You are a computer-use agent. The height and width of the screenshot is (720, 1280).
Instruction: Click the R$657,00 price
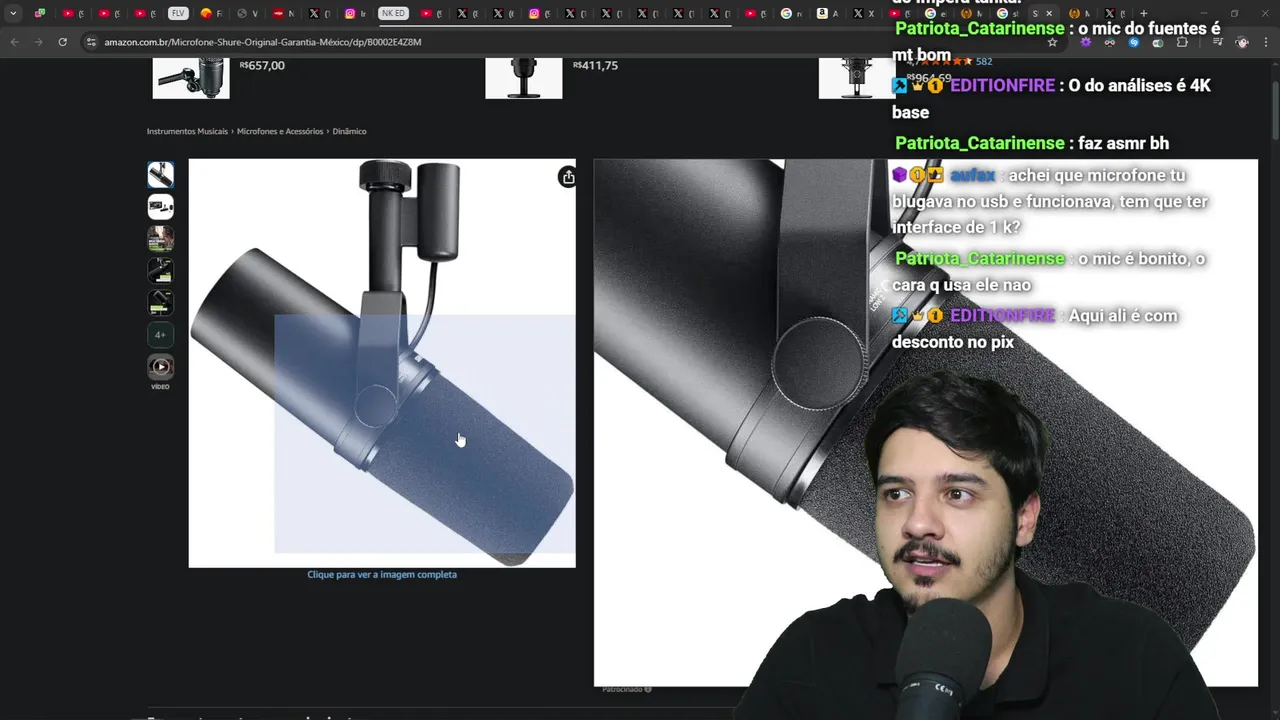point(262,66)
